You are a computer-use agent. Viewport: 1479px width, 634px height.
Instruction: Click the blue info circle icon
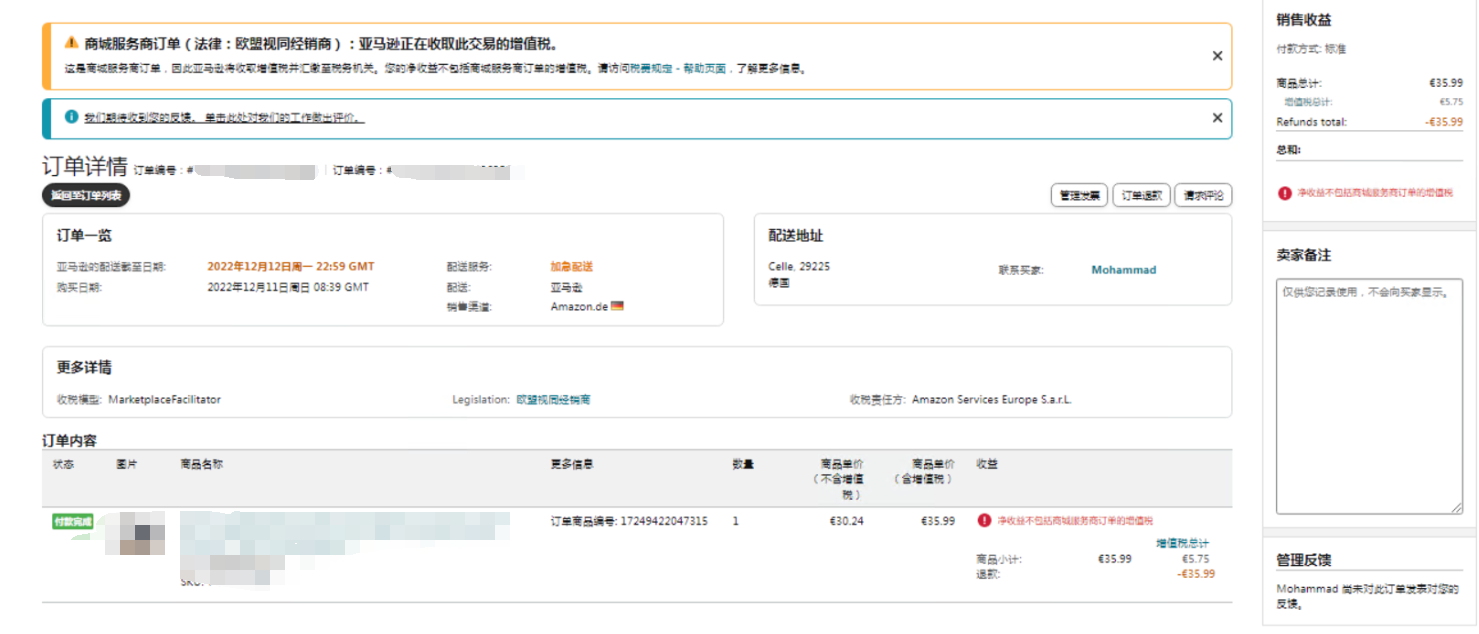tap(71, 117)
